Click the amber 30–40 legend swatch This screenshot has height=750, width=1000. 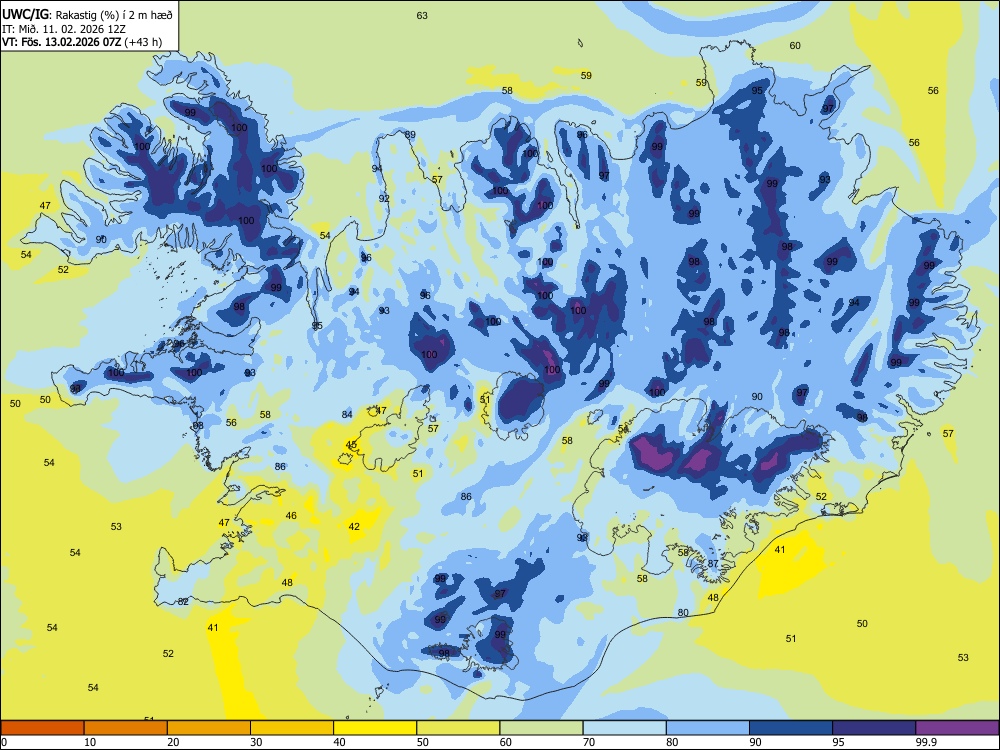(292, 728)
